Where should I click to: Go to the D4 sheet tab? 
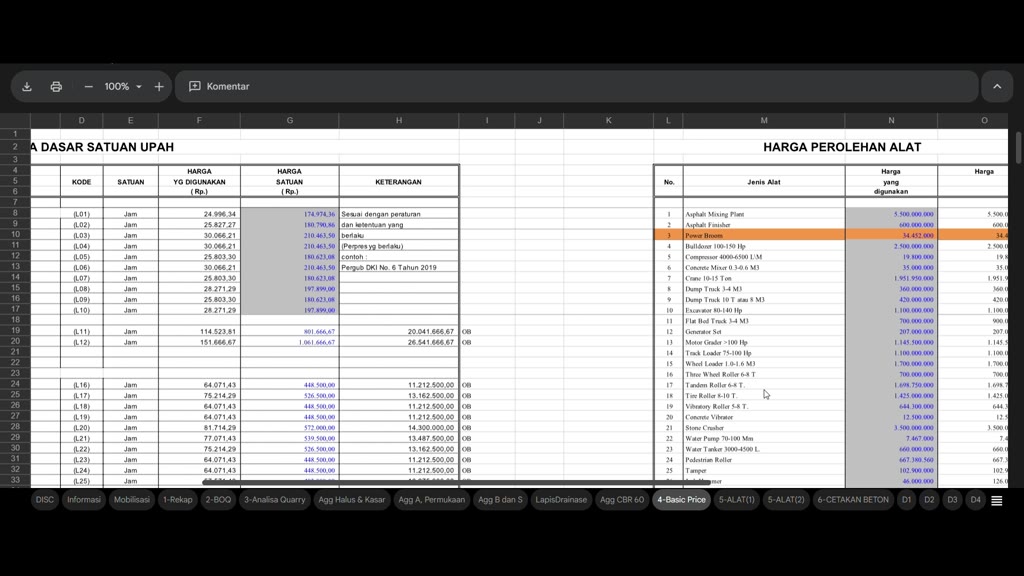coord(975,500)
